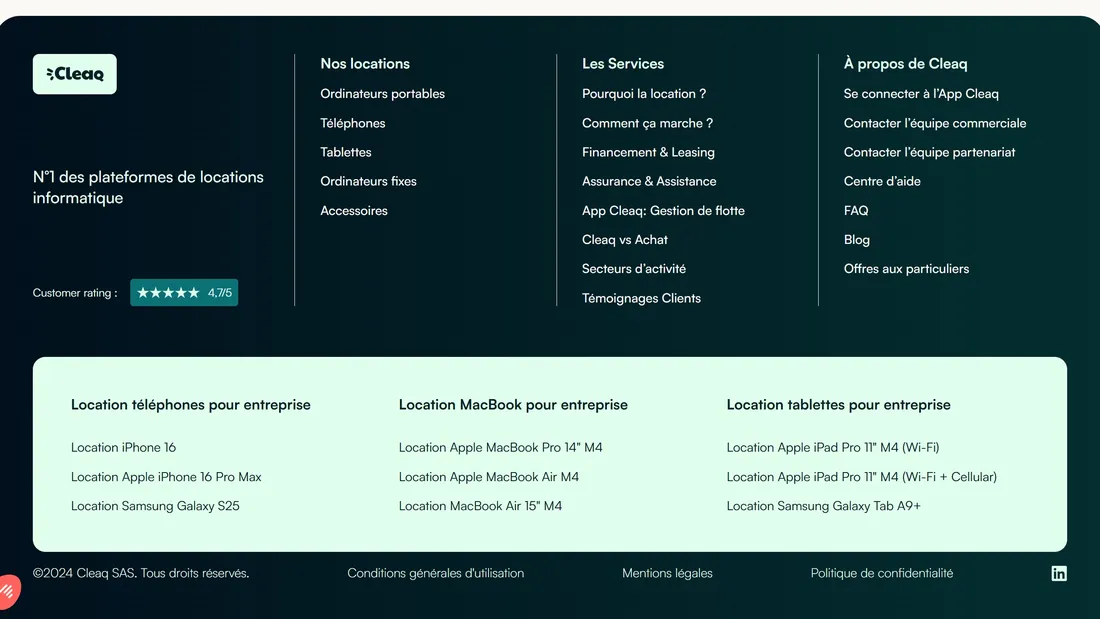This screenshot has width=1100, height=619.
Task: Open Pourquoi la location ? page
Action: 644,94
